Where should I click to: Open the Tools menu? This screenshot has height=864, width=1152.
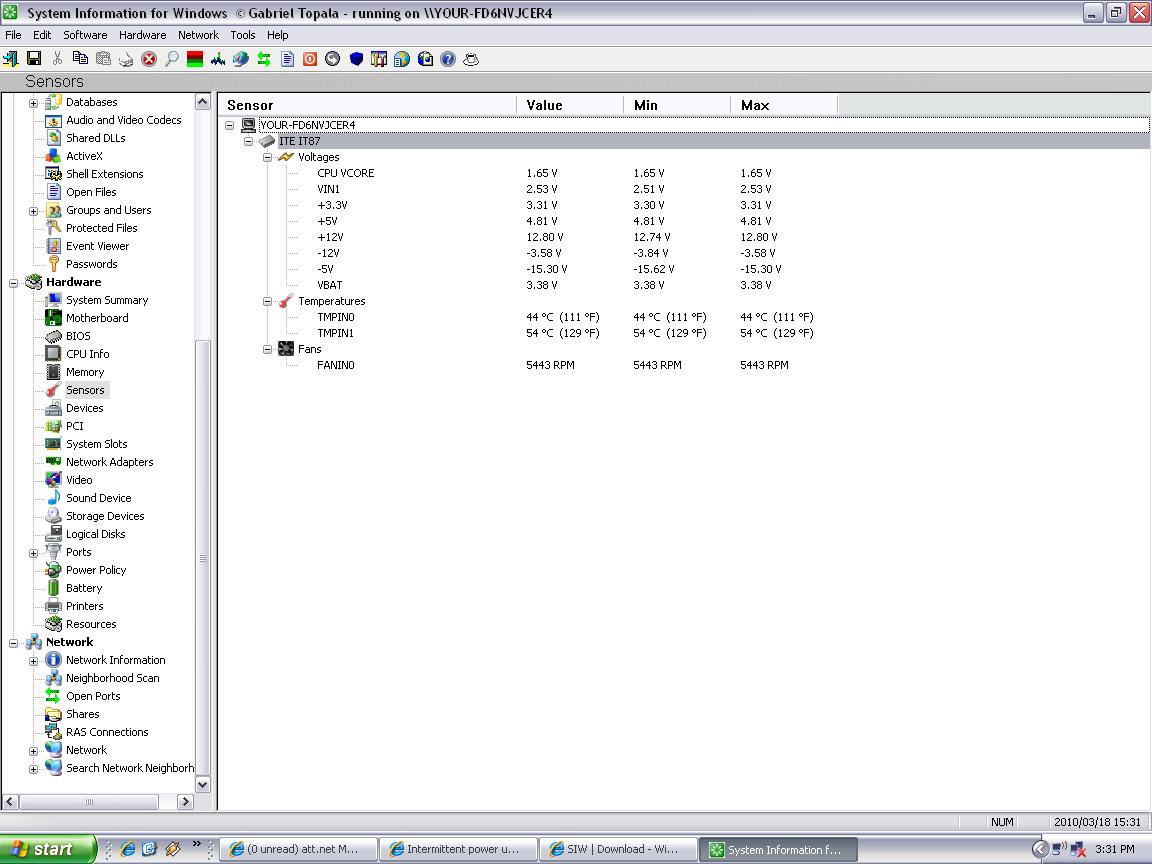coord(242,35)
